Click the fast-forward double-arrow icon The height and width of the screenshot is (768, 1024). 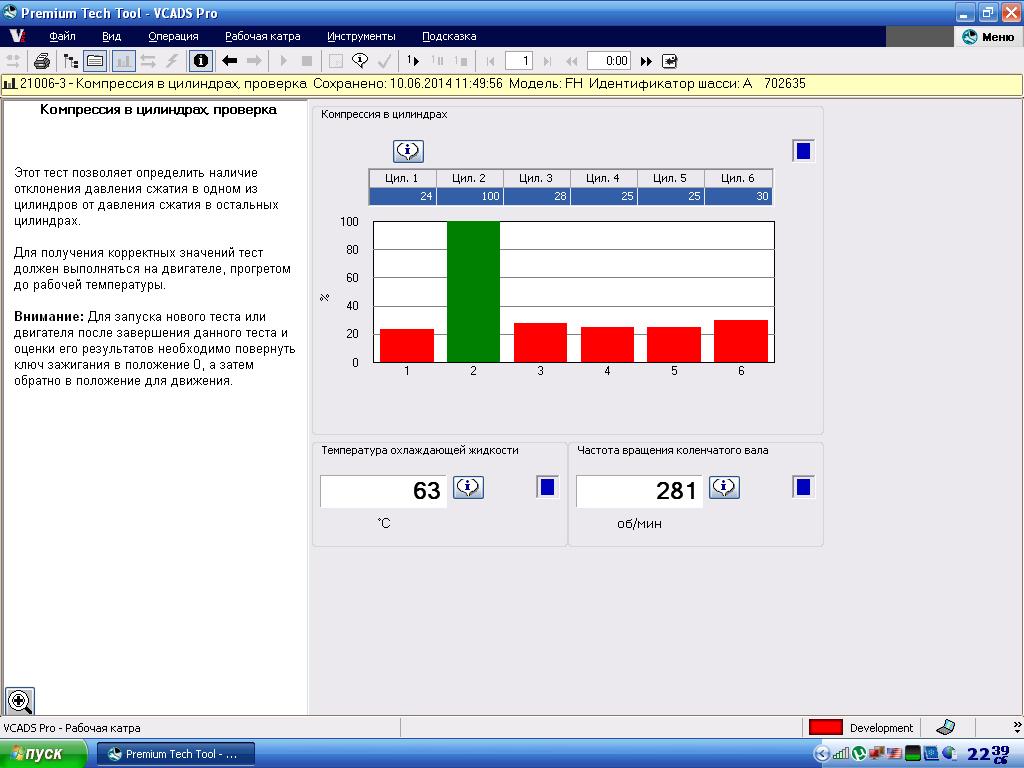[646, 61]
